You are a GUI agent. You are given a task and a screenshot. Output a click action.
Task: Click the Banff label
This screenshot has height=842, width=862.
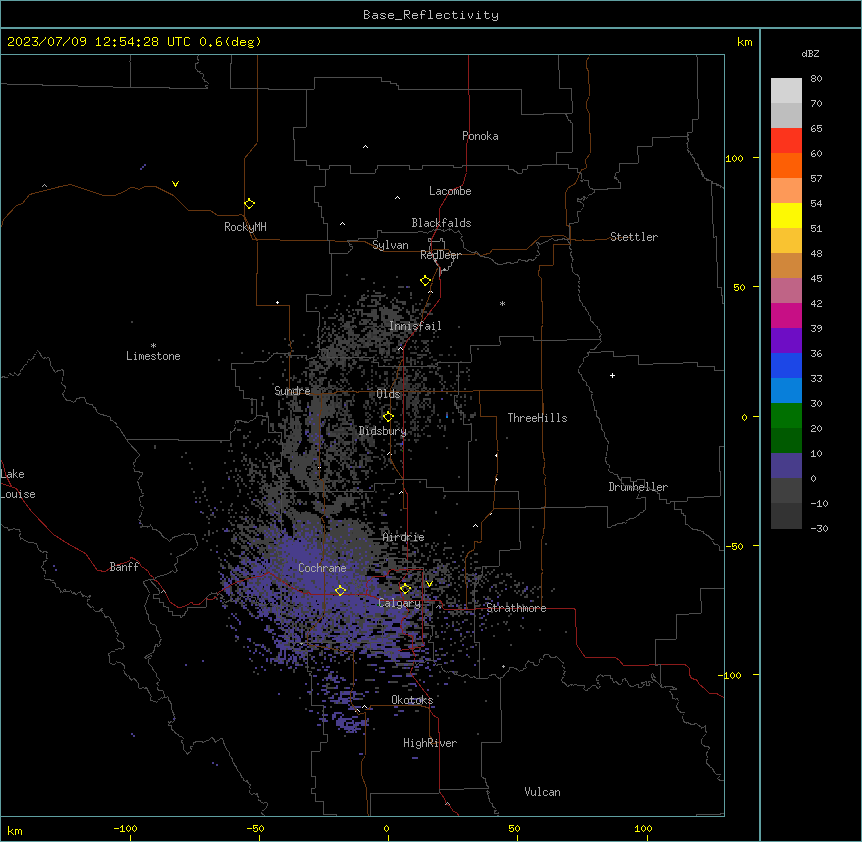click(124, 567)
